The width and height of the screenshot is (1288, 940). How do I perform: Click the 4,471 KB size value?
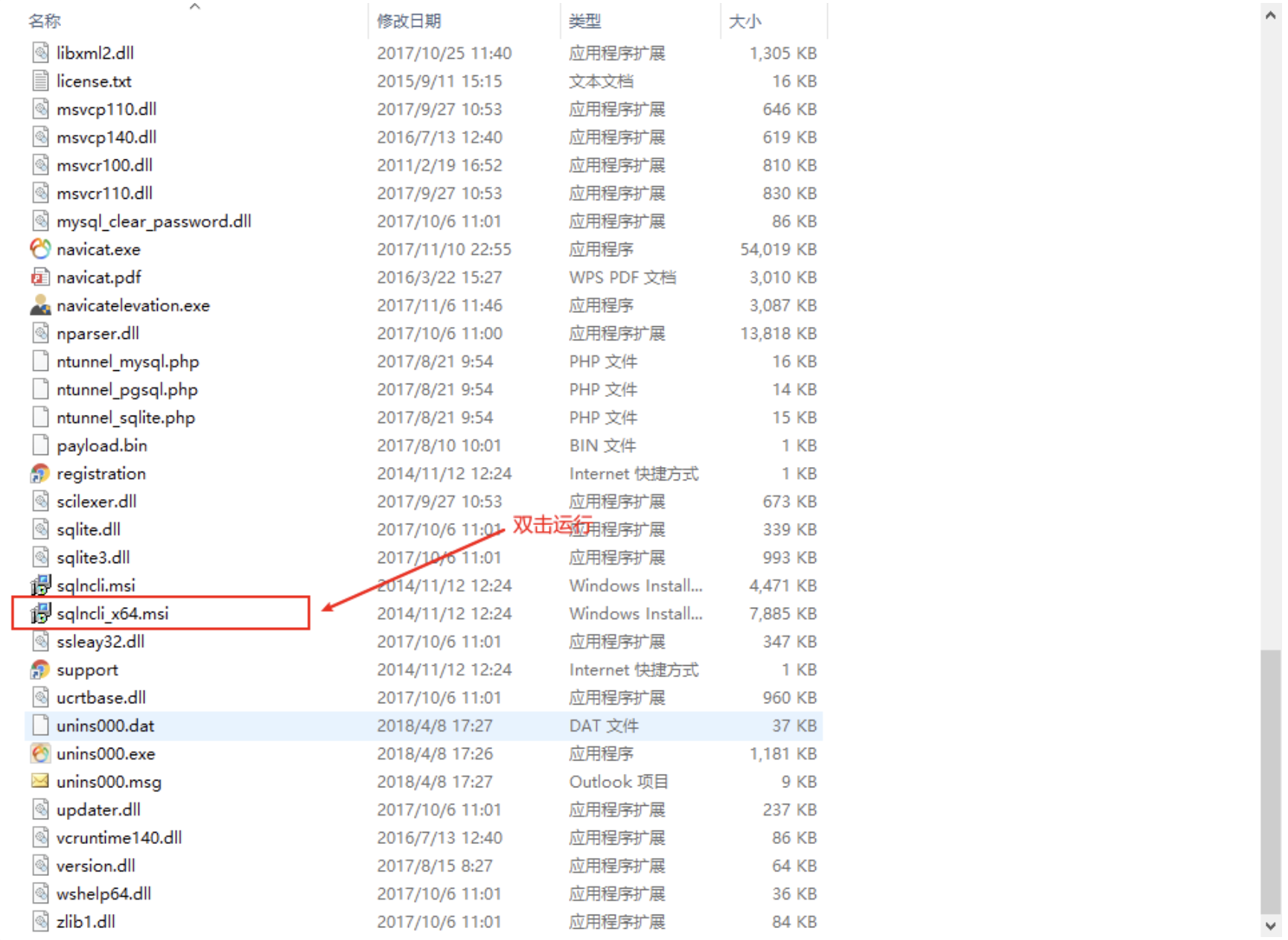click(783, 585)
